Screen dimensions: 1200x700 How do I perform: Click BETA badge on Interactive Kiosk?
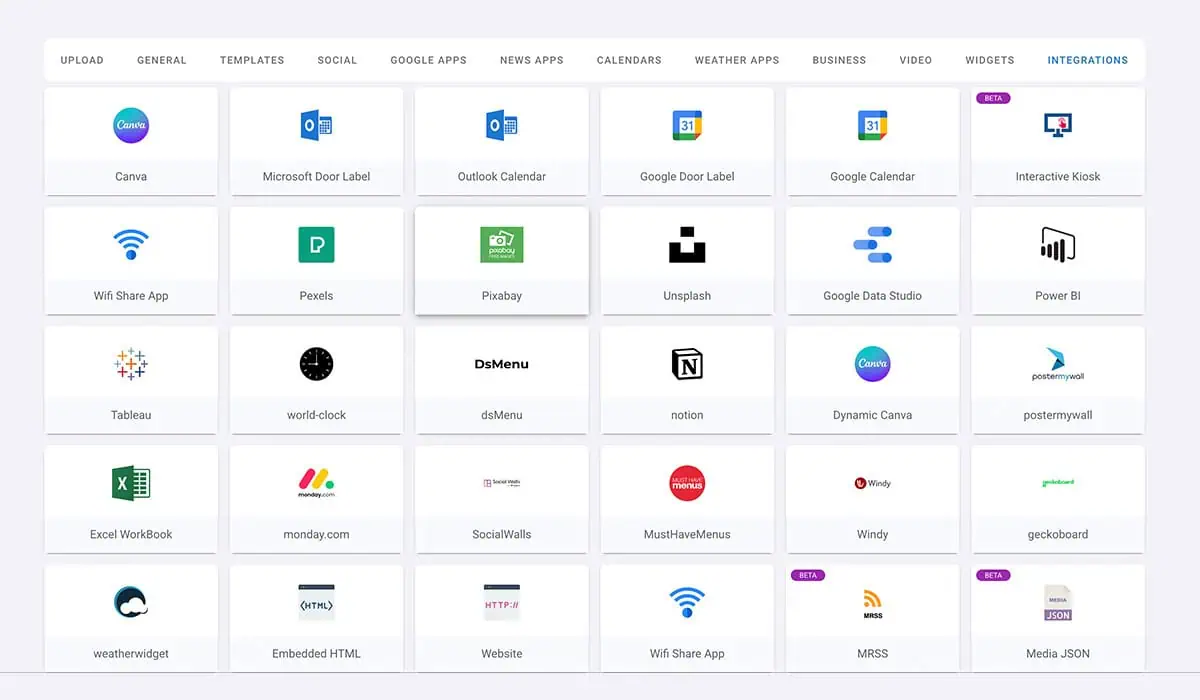pyautogui.click(x=993, y=98)
